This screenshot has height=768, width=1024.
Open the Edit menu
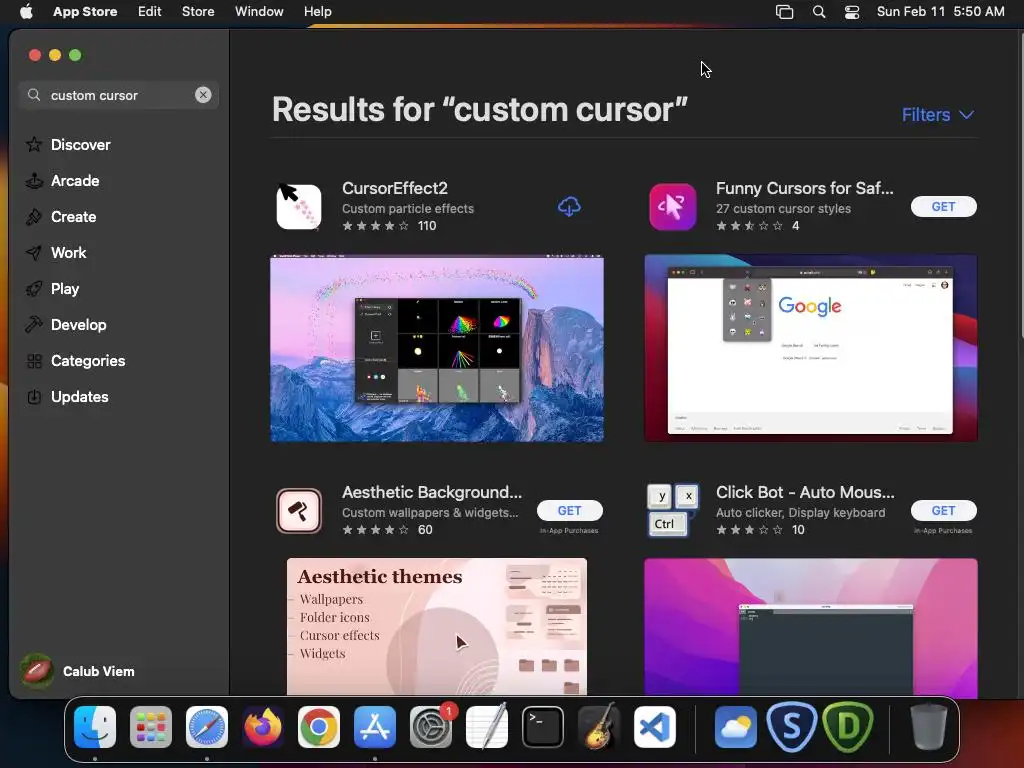tap(150, 12)
